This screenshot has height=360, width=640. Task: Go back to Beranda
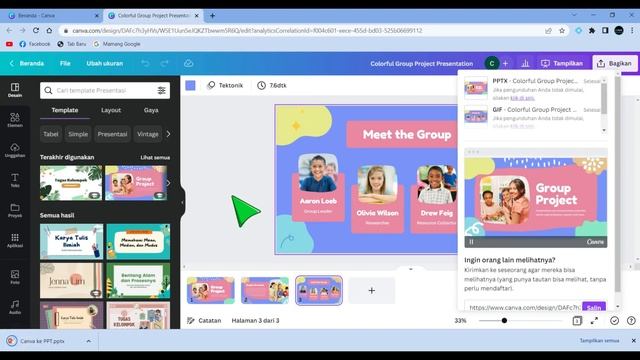27,63
